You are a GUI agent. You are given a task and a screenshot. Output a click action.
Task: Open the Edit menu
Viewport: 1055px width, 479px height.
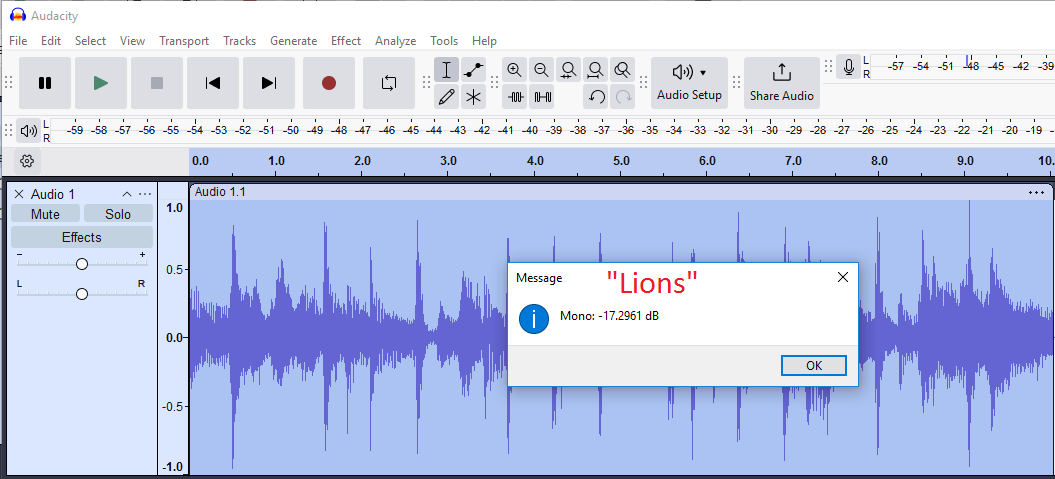point(51,41)
